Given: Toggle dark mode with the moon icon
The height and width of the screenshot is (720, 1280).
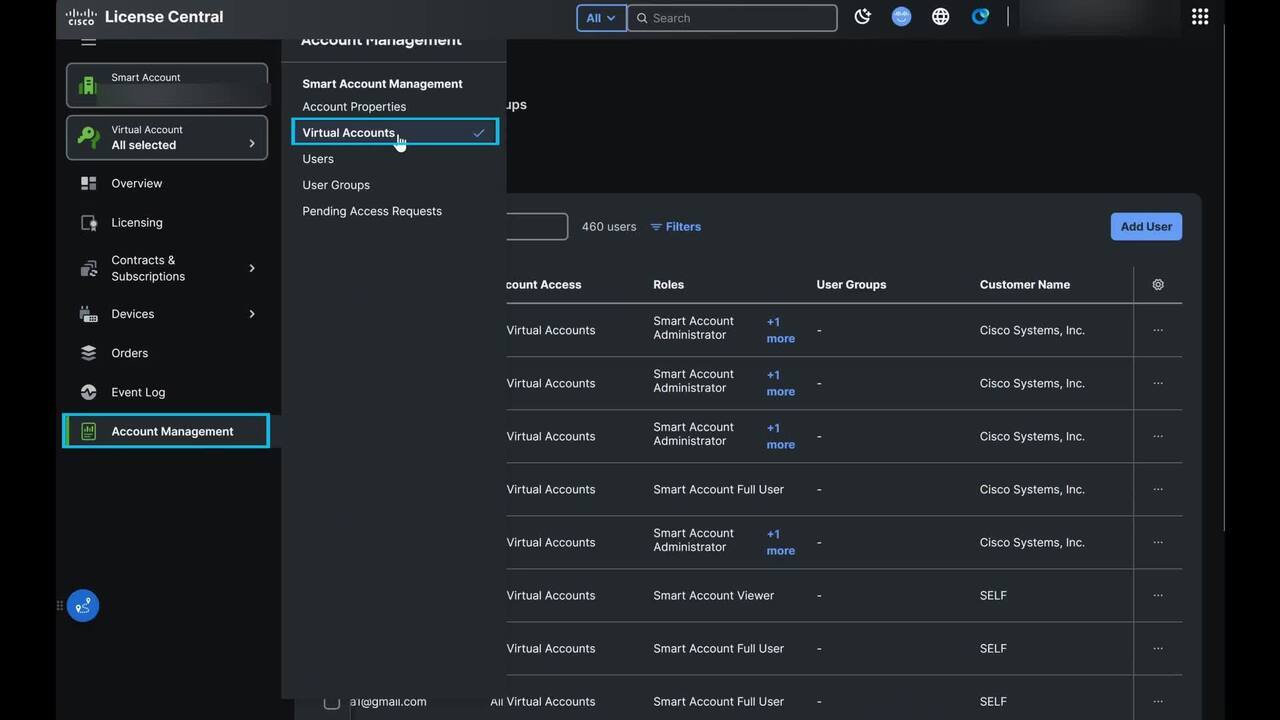Looking at the screenshot, I should click(862, 17).
